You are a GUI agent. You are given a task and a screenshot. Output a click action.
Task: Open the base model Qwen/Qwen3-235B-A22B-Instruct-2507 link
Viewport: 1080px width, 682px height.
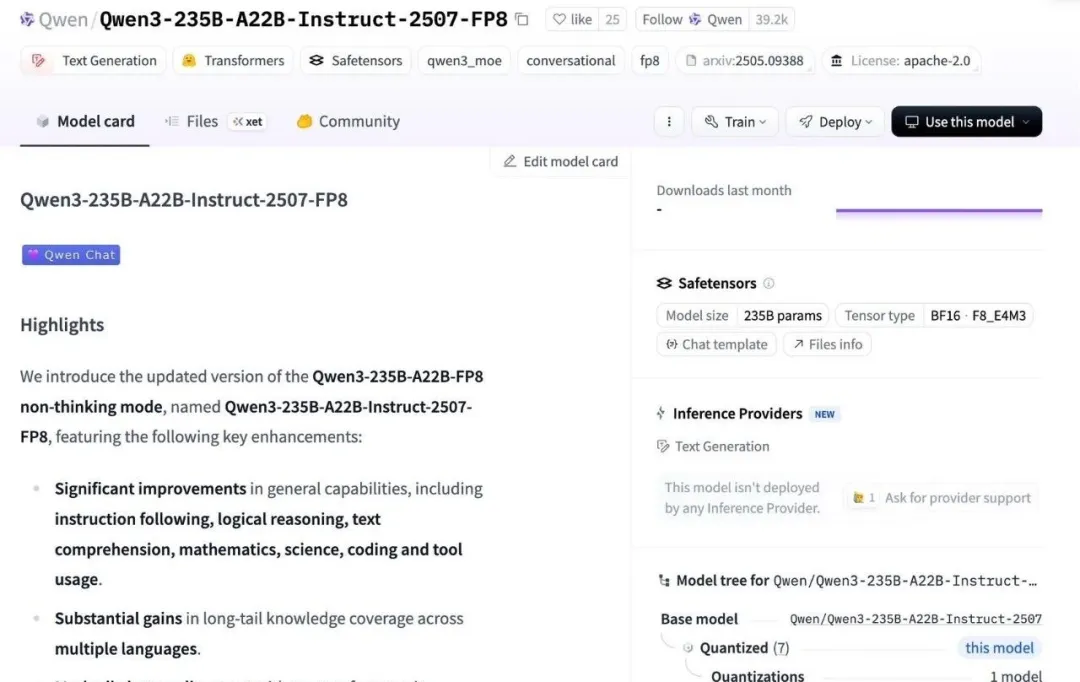click(x=915, y=619)
